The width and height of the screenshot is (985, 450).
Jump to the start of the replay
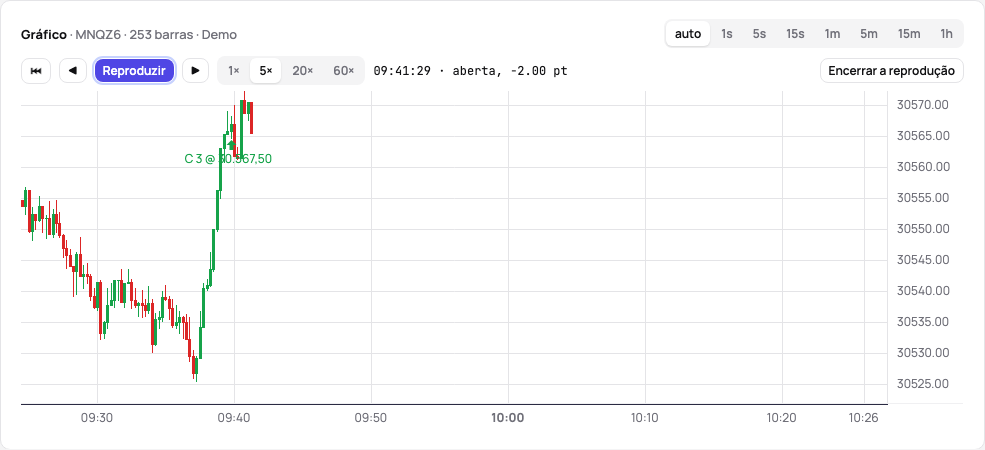pyautogui.click(x=36, y=71)
